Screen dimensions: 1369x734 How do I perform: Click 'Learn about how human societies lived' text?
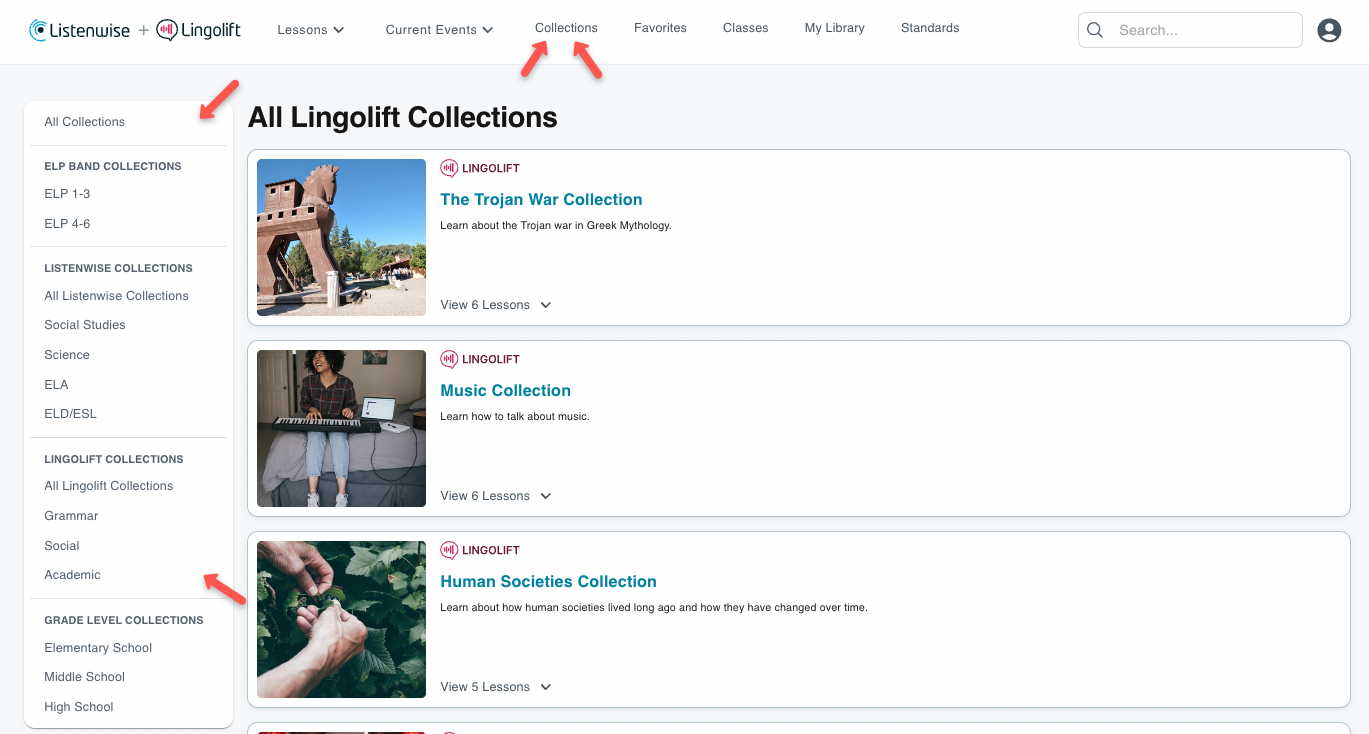tap(654, 608)
